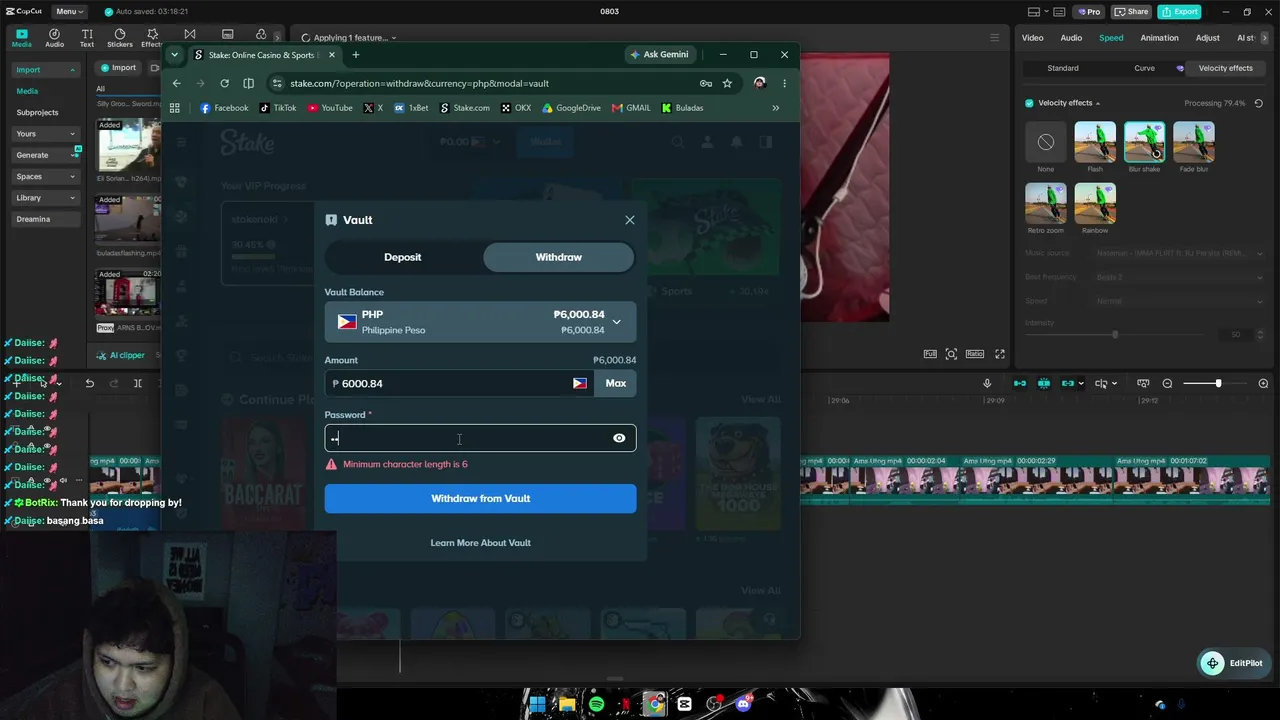Toggle the first green snapping icon in timeline toolbar
This screenshot has height=720, width=1280.
coord(1019,383)
